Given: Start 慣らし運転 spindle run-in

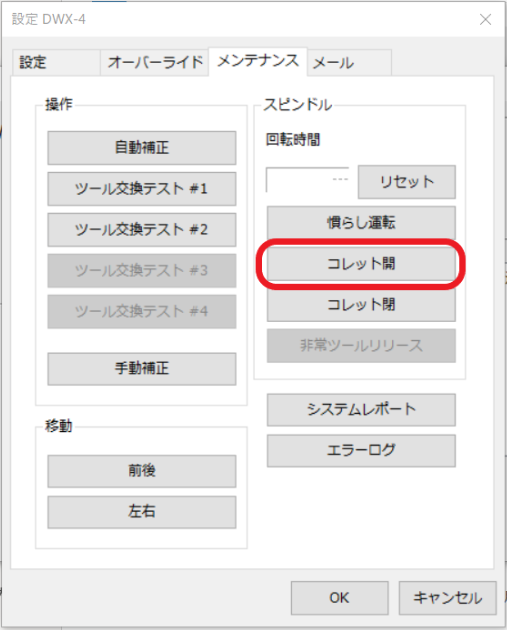Looking at the screenshot, I should 361,223.
